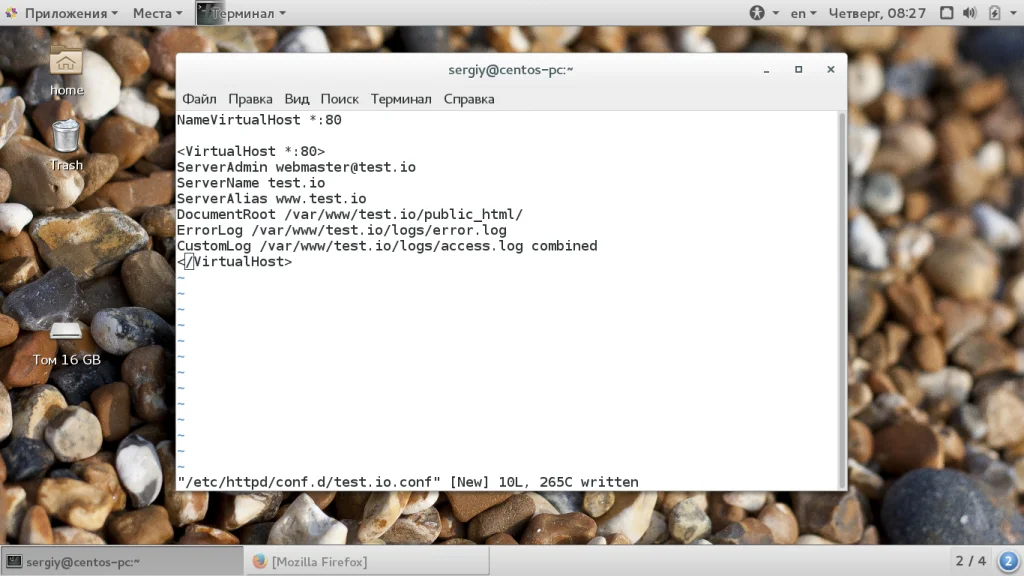Open the Правка menu

click(x=250, y=99)
